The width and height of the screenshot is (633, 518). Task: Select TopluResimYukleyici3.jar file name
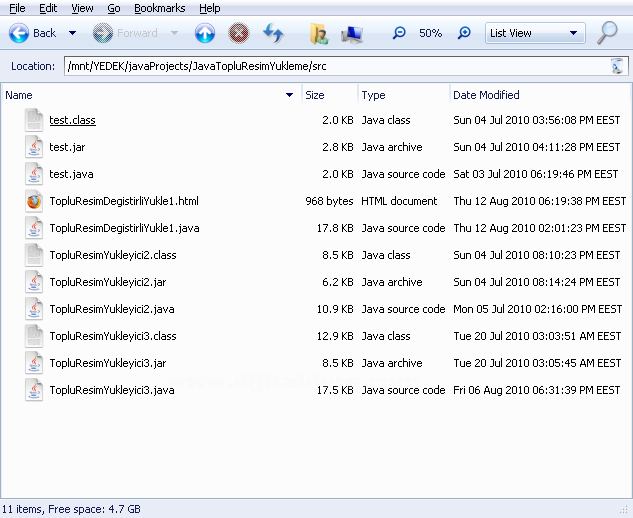pyautogui.click(x=108, y=364)
